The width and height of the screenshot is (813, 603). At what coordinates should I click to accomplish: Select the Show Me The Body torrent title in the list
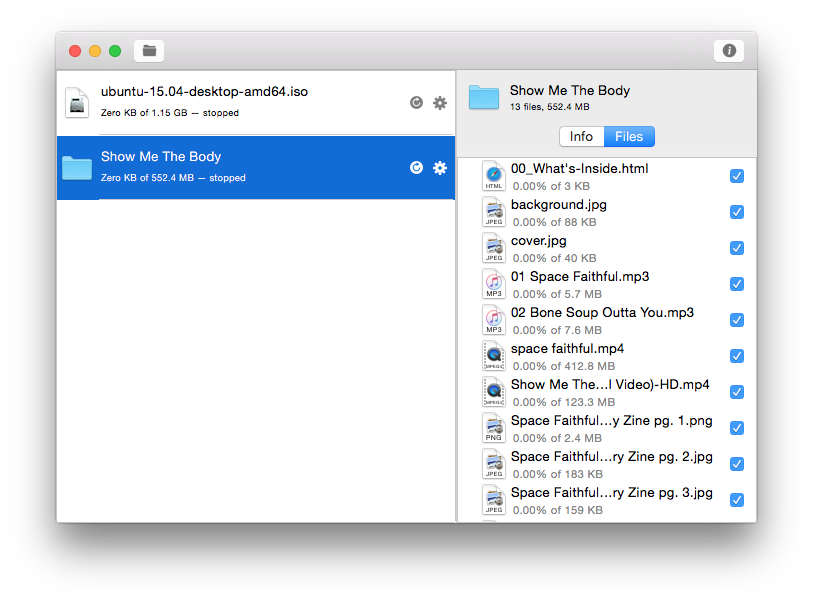[161, 157]
